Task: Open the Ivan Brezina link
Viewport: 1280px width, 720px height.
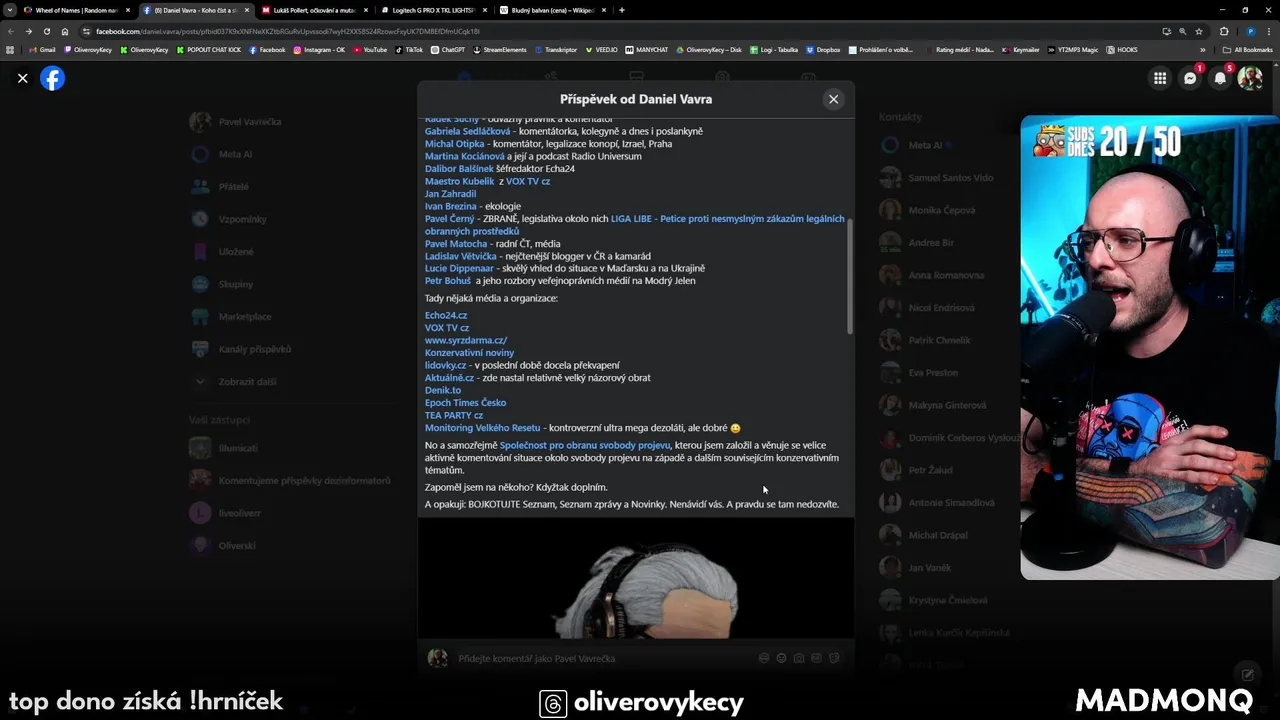Action: click(x=450, y=206)
